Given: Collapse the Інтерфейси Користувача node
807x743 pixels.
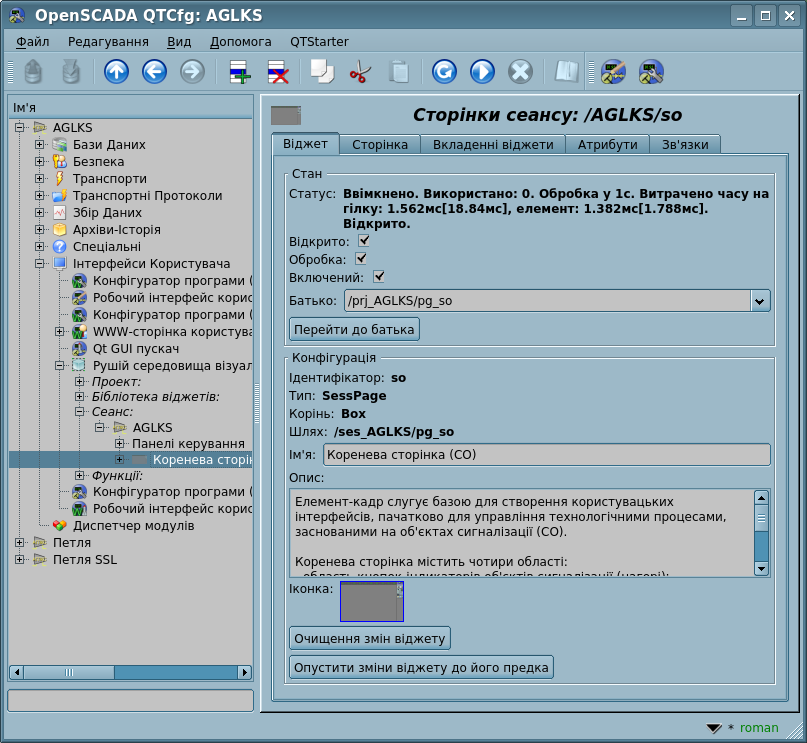Looking at the screenshot, I should (39, 263).
